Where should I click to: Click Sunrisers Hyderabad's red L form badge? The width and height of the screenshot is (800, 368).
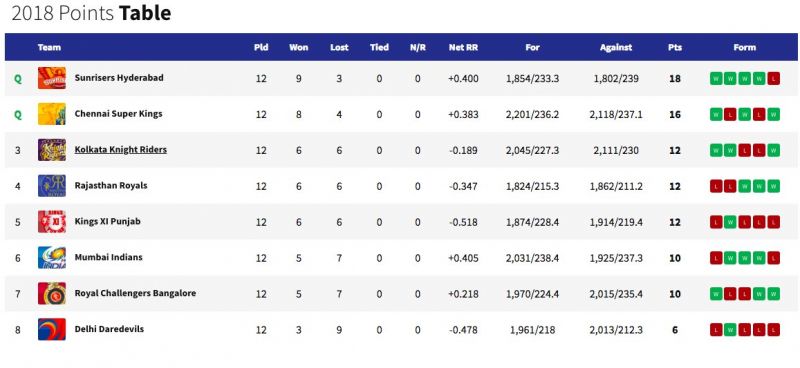pos(773,79)
